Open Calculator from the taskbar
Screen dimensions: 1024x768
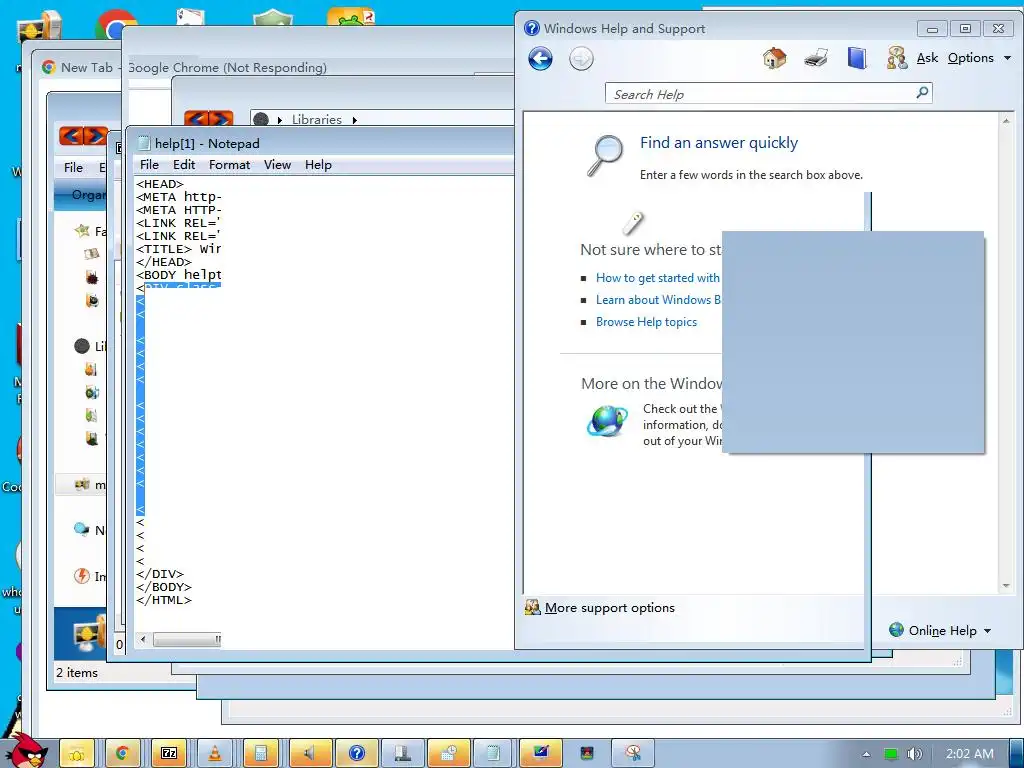(x=261, y=754)
